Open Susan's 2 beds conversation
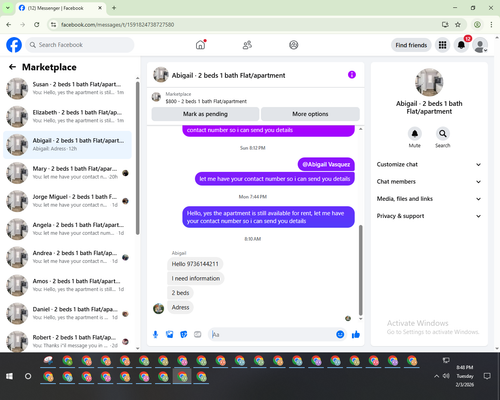Screen dimensions: 500x400 pos(67,88)
